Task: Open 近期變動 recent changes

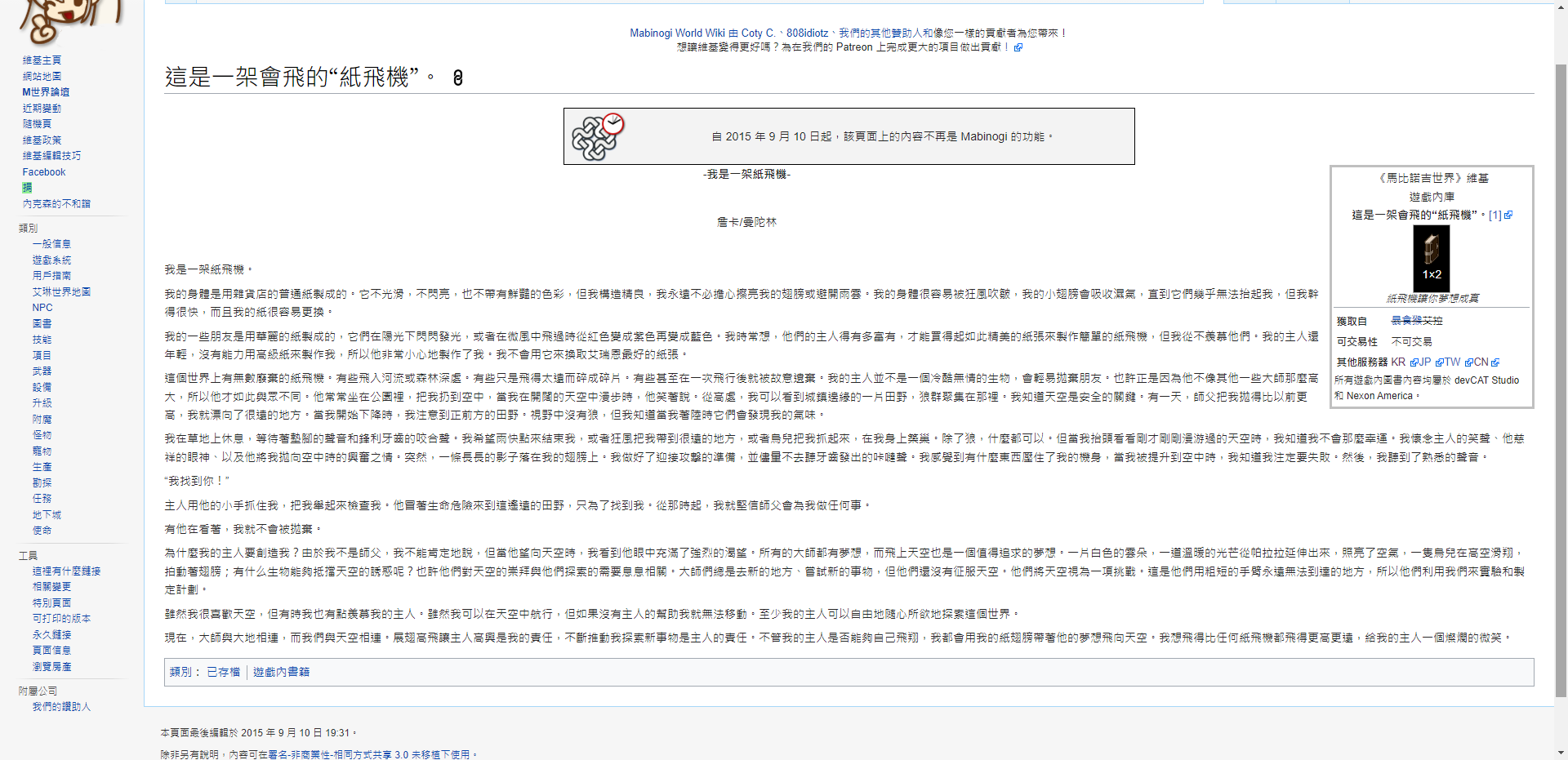Action: tap(42, 108)
